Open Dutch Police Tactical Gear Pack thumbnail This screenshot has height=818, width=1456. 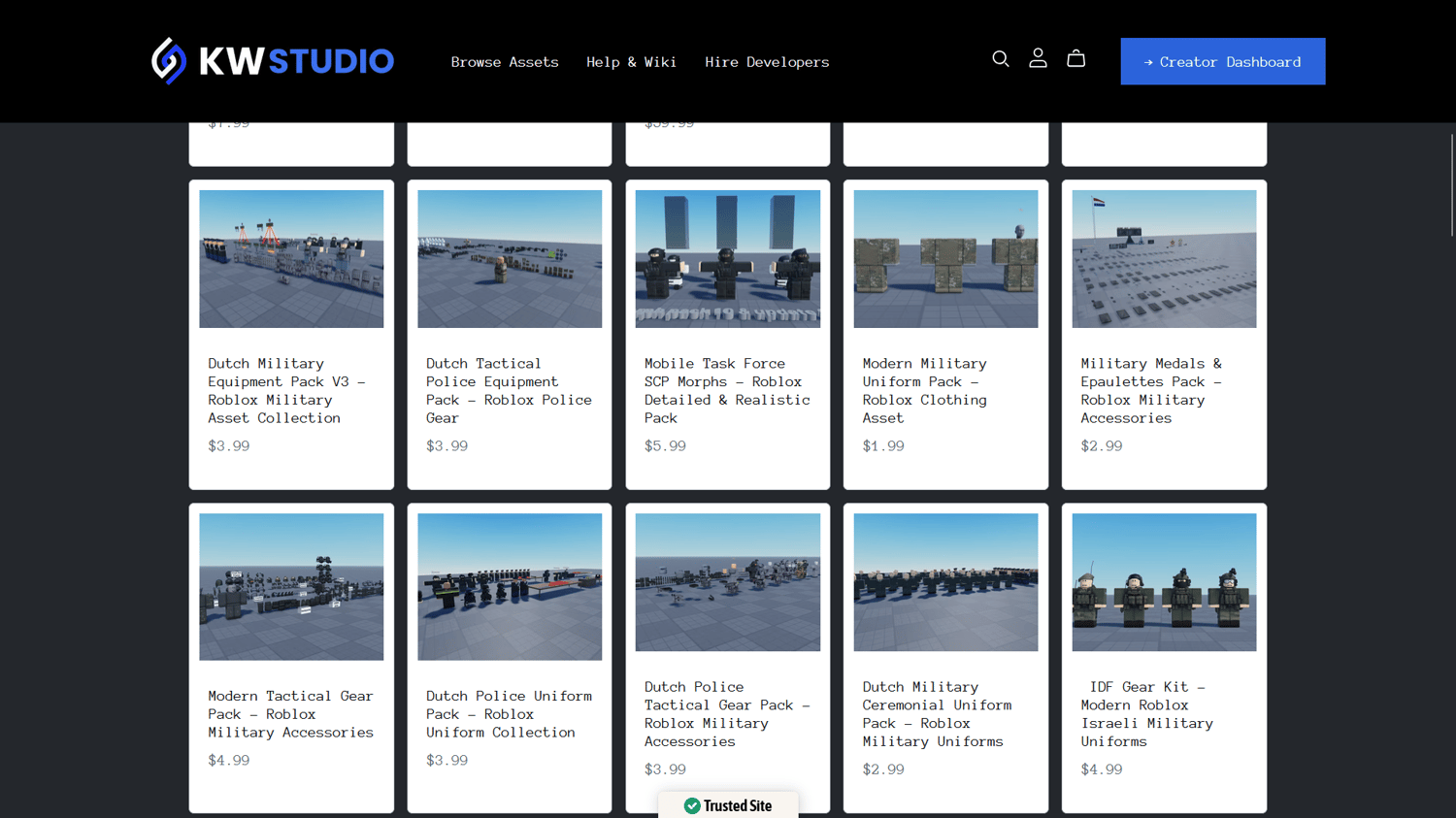[728, 582]
